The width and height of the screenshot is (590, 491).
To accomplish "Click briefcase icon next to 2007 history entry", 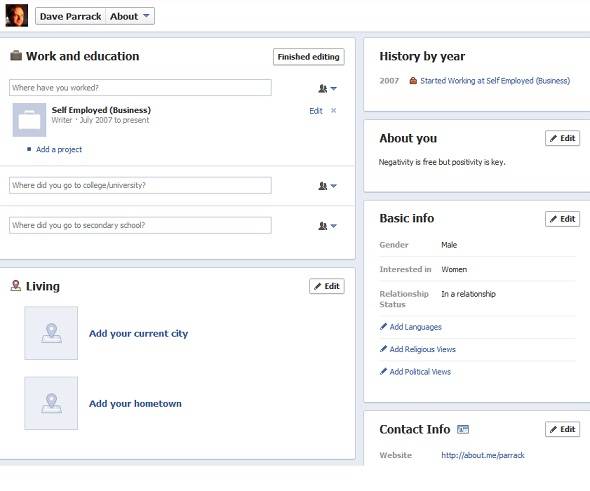I will 413,81.
